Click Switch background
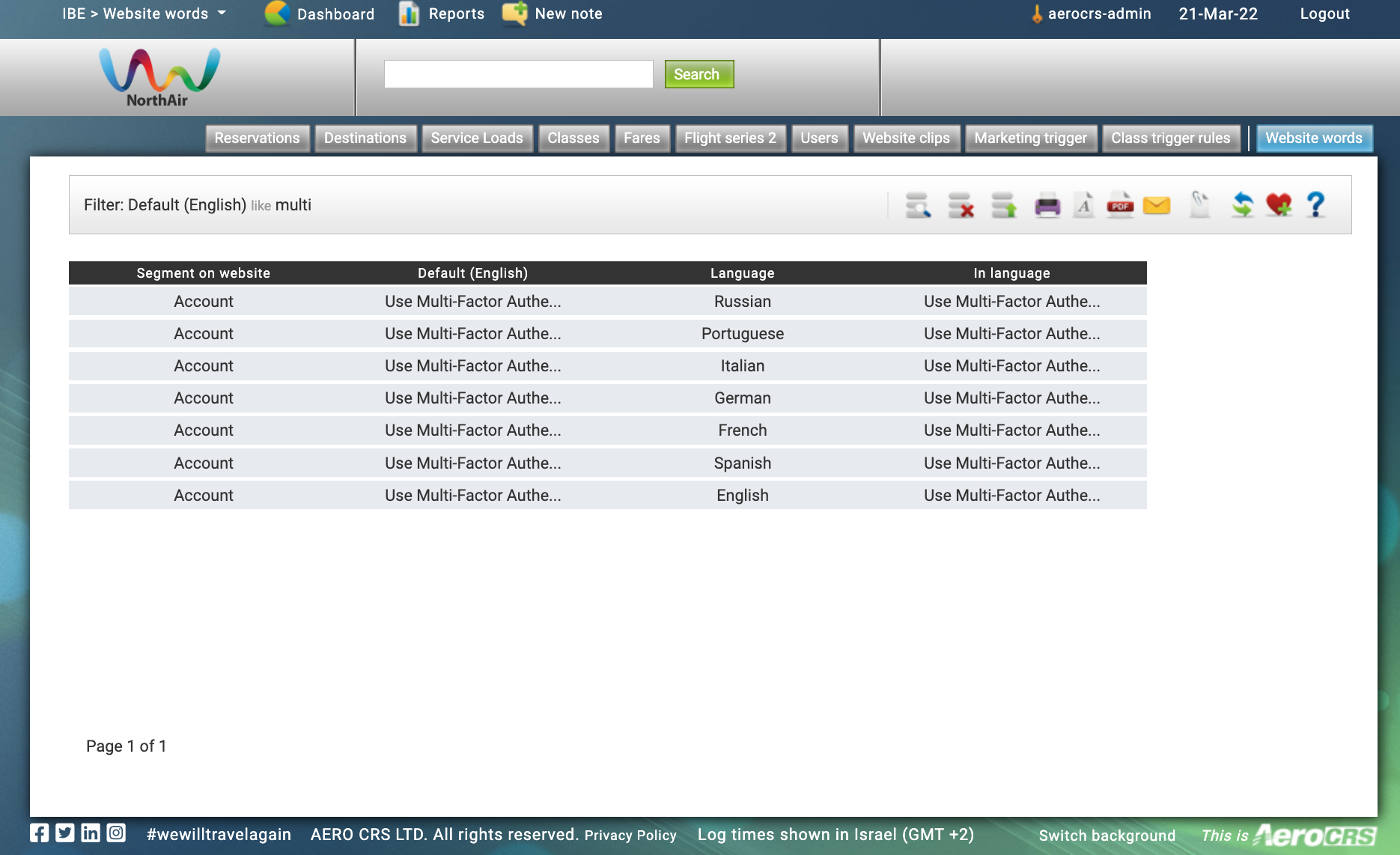The height and width of the screenshot is (855, 1400). [1107, 836]
